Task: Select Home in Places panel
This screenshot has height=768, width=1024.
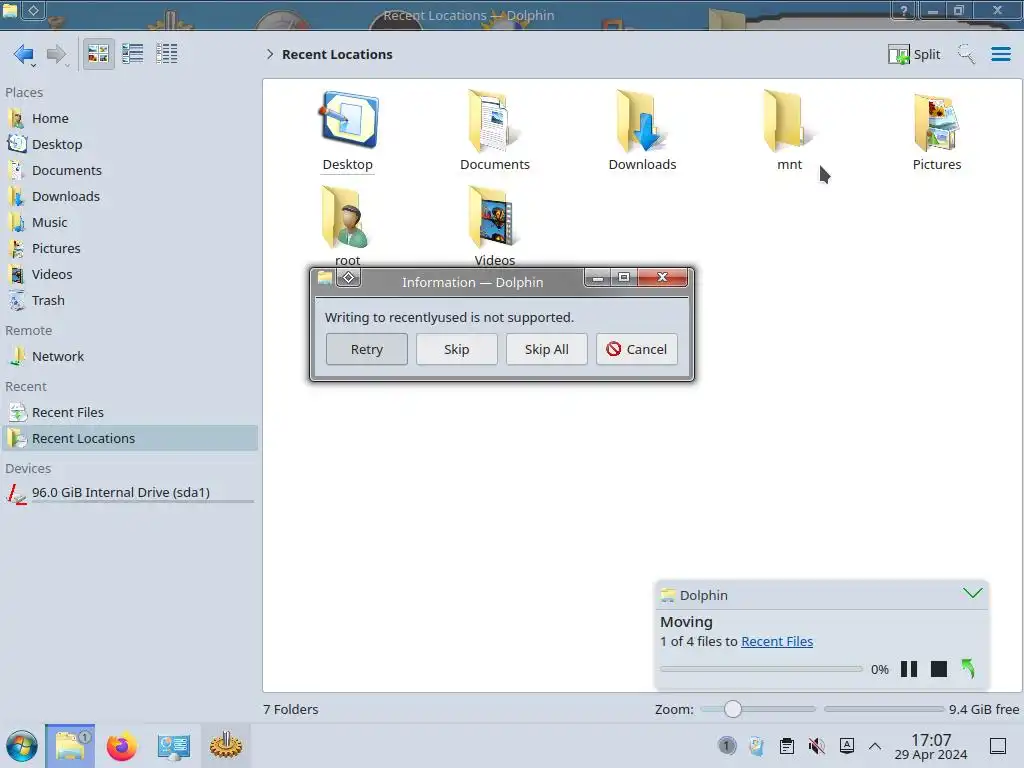Action: pyautogui.click(x=129, y=118)
